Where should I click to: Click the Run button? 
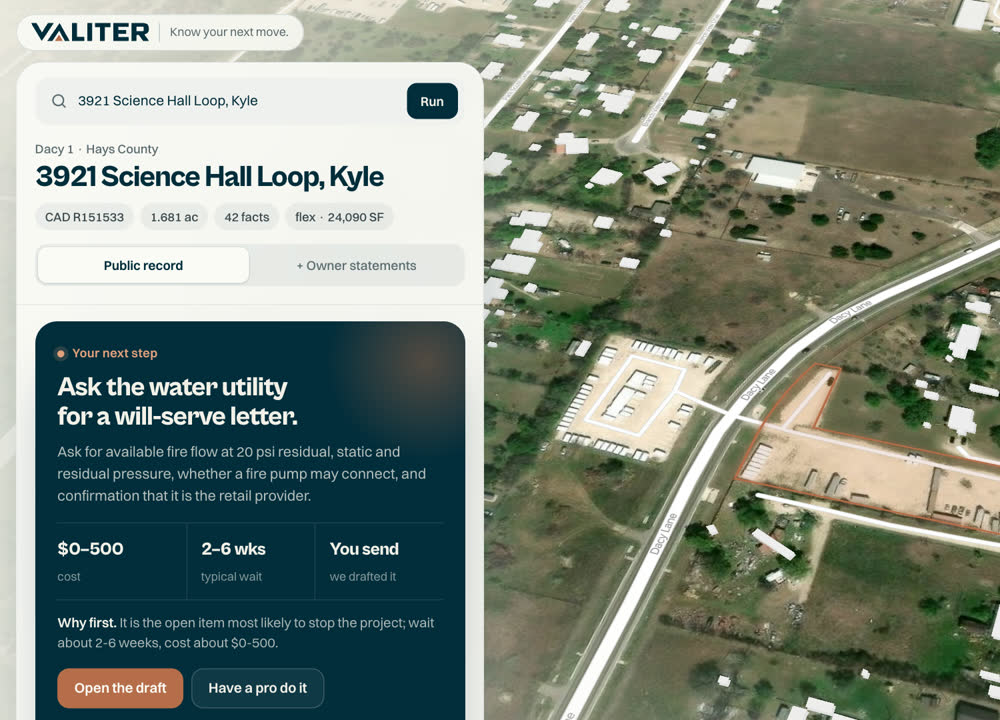pos(432,101)
